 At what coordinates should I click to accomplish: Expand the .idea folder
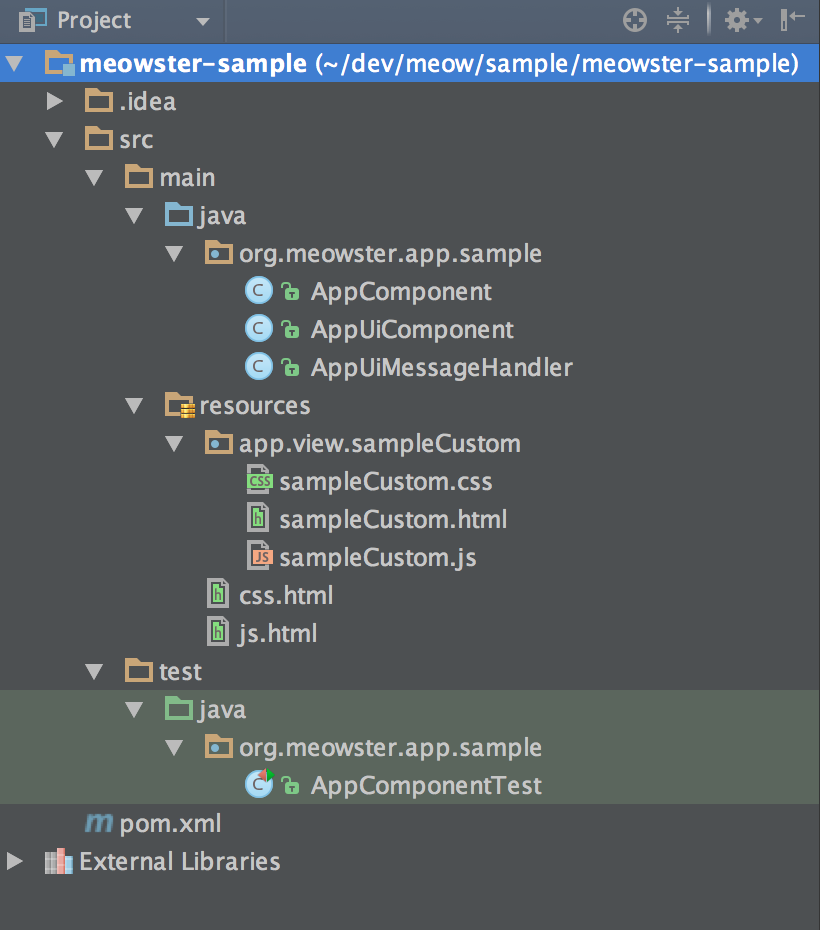[54, 101]
